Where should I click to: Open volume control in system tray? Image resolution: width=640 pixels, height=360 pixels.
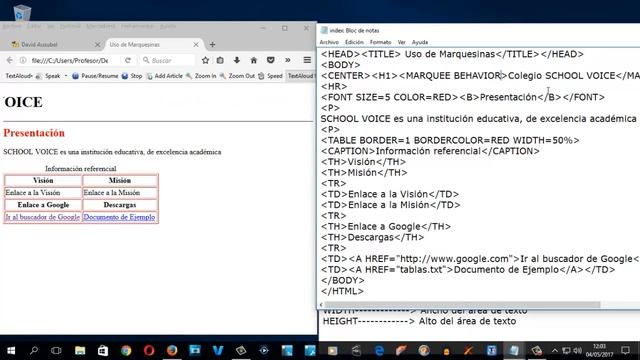click(x=577, y=350)
